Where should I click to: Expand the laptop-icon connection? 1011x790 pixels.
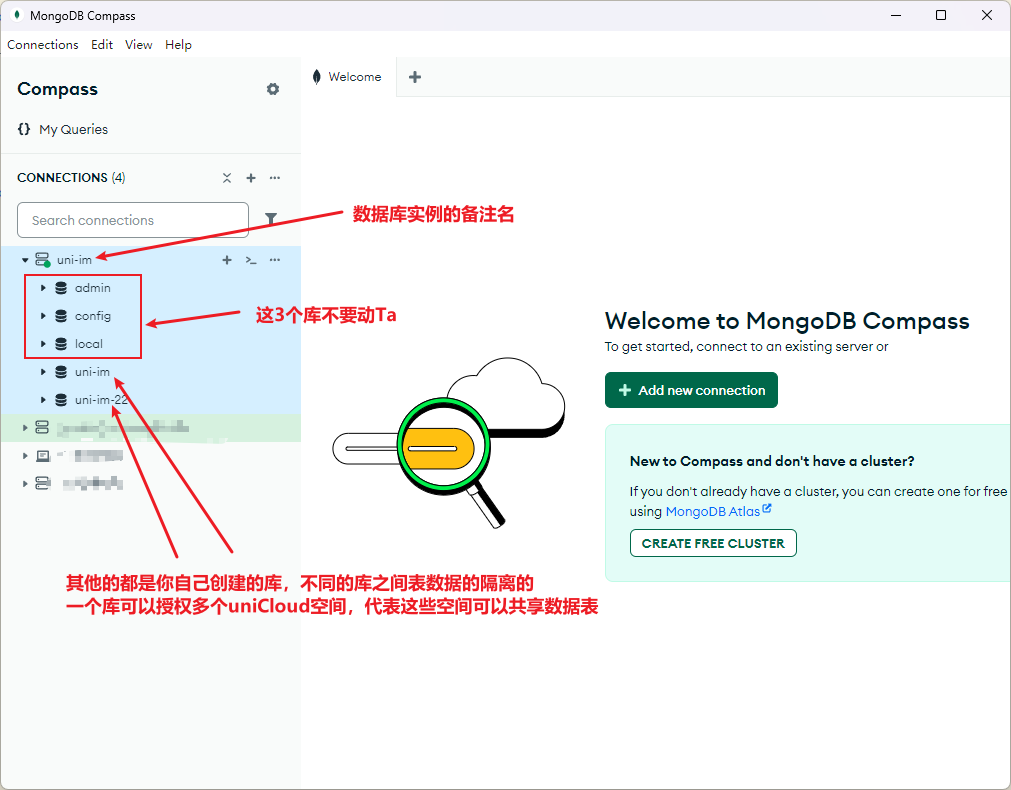25,456
